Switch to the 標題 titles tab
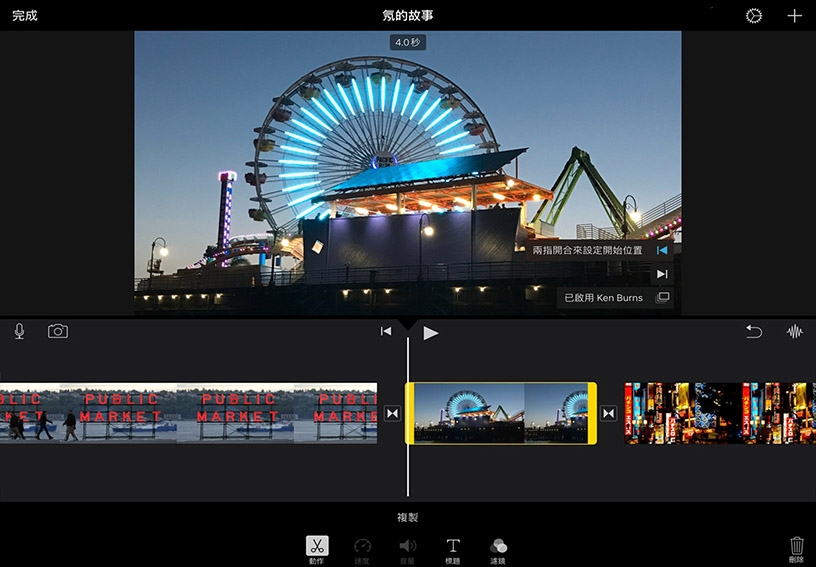Screen dimensions: 816x567 (x=453, y=548)
